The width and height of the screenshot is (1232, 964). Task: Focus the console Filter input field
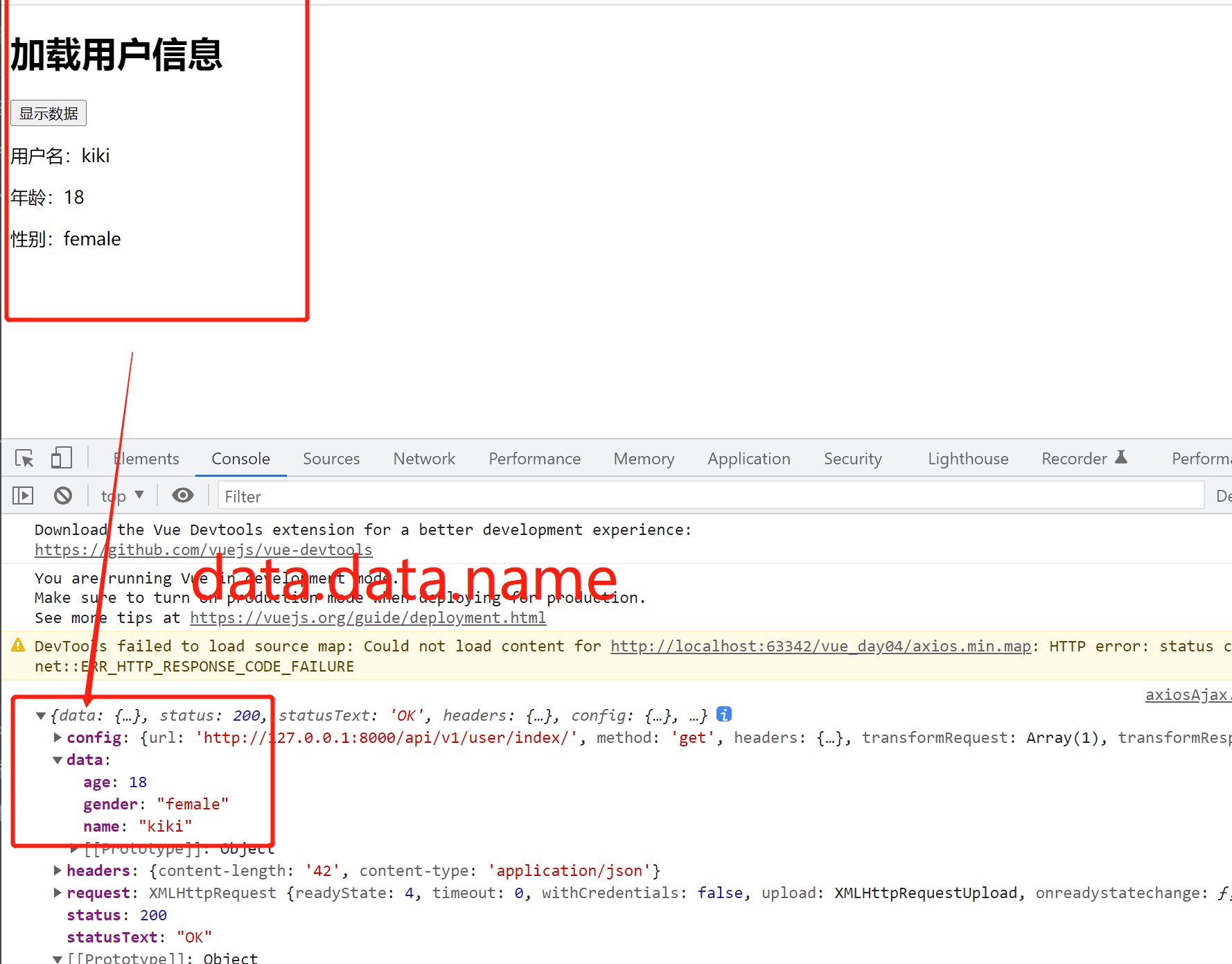tap(711, 496)
